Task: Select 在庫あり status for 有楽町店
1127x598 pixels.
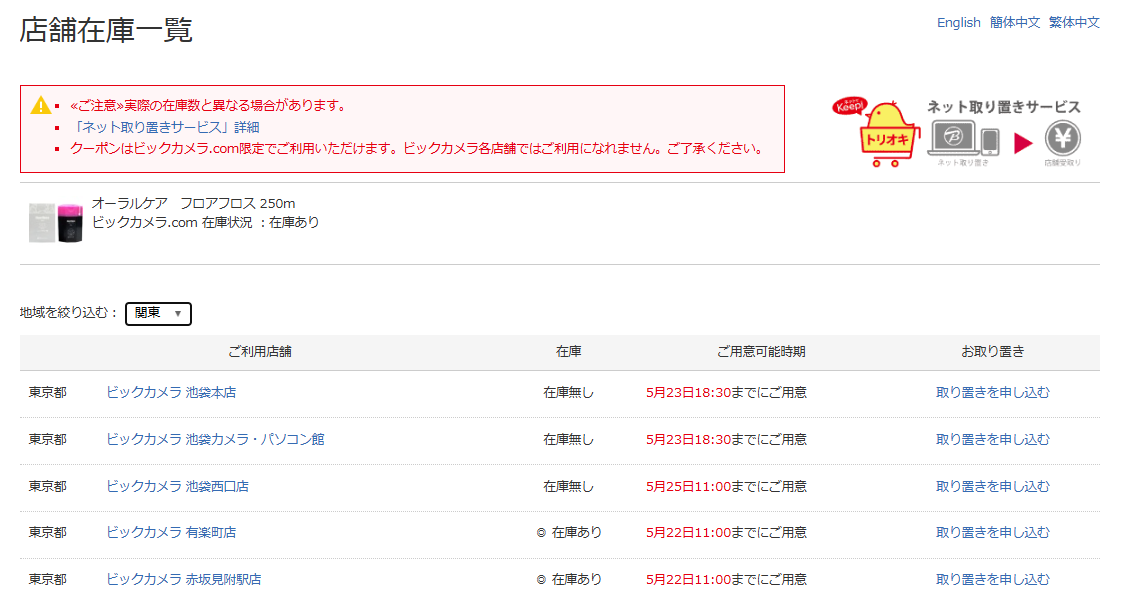Action: pyautogui.click(x=569, y=533)
